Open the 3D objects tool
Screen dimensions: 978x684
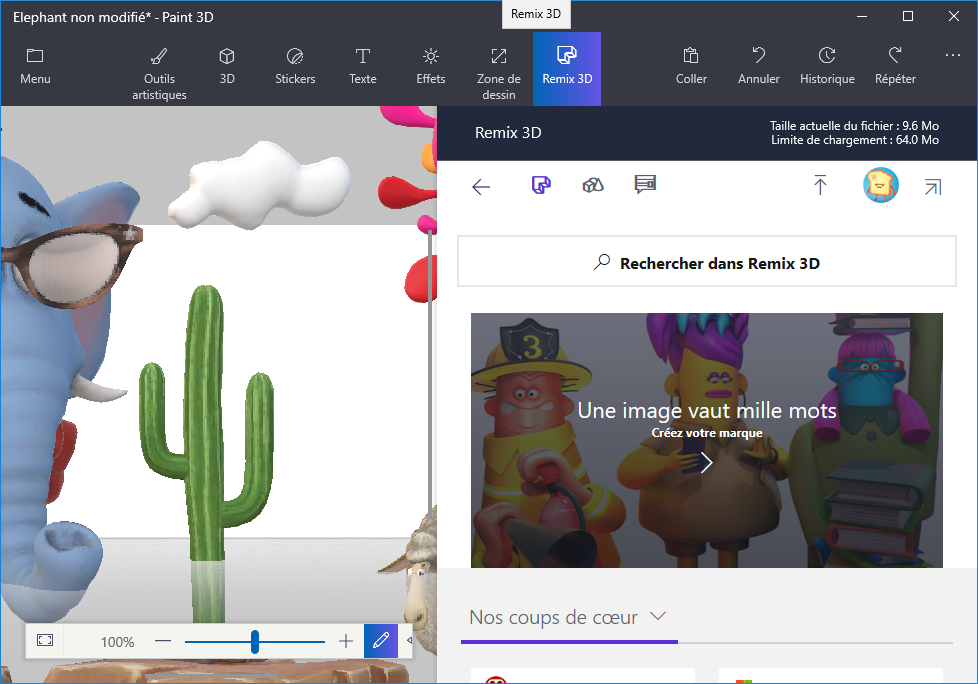pos(227,67)
